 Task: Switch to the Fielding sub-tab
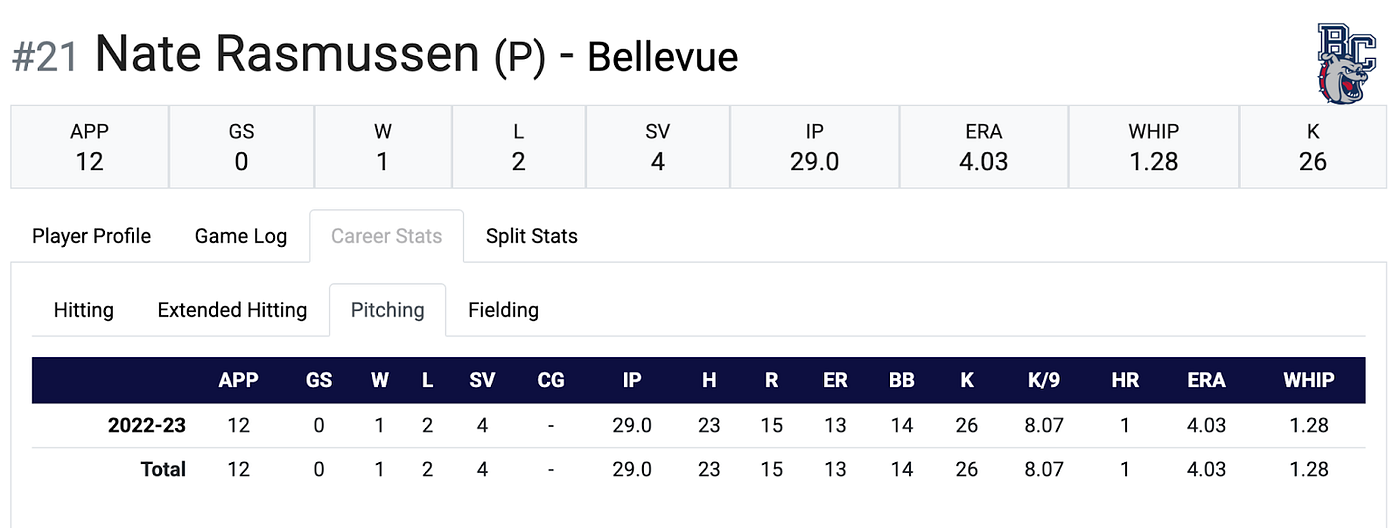[503, 310]
